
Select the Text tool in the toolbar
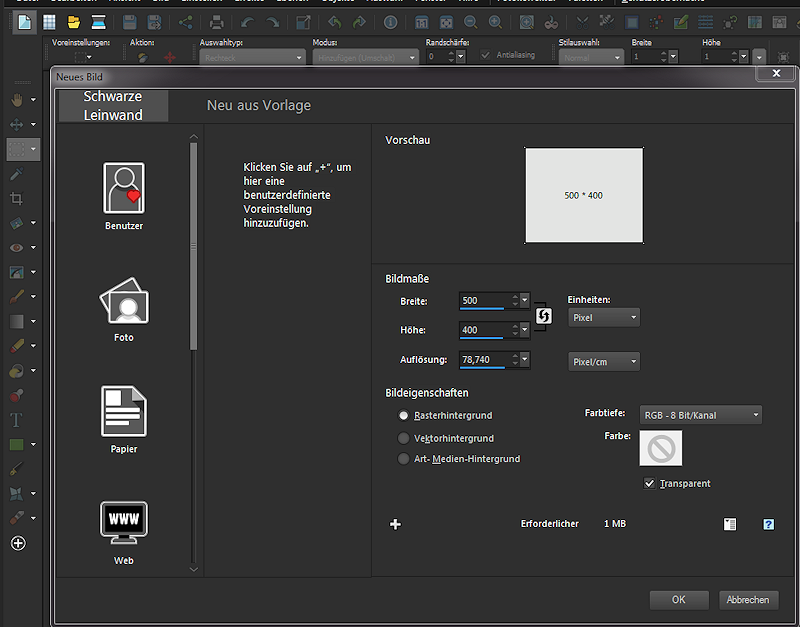click(16, 419)
